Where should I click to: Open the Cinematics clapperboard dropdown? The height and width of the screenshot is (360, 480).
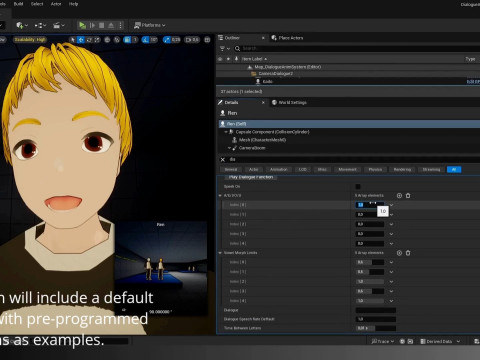59,25
